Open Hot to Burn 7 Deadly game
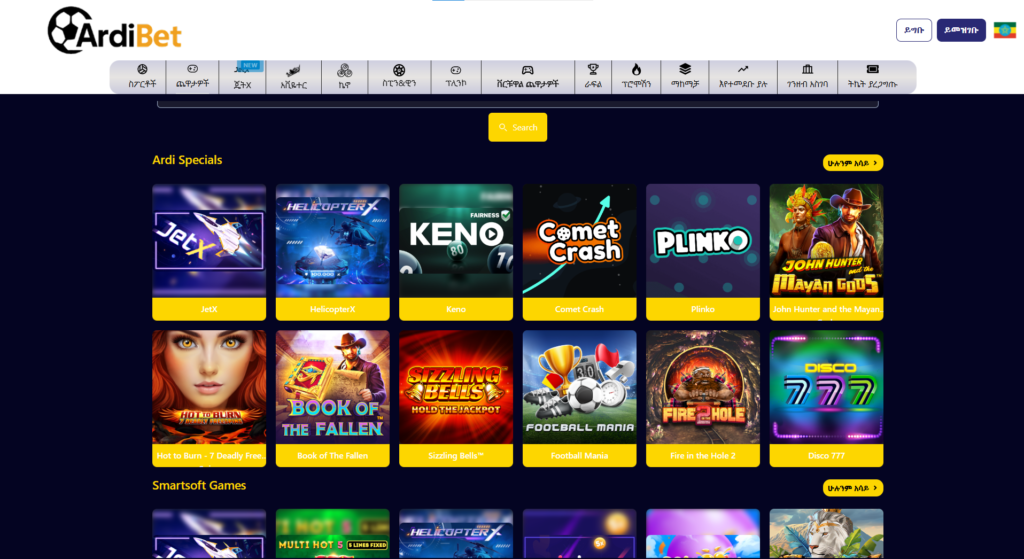This screenshot has width=1024, height=559. (x=209, y=398)
